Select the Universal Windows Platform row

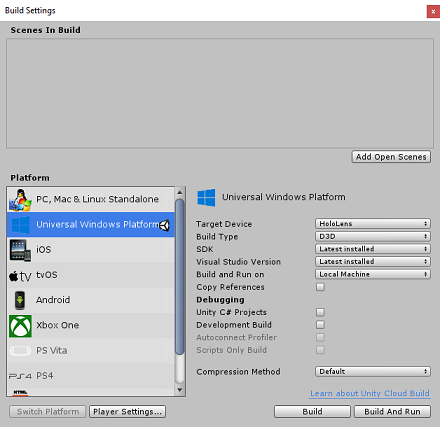(91, 225)
